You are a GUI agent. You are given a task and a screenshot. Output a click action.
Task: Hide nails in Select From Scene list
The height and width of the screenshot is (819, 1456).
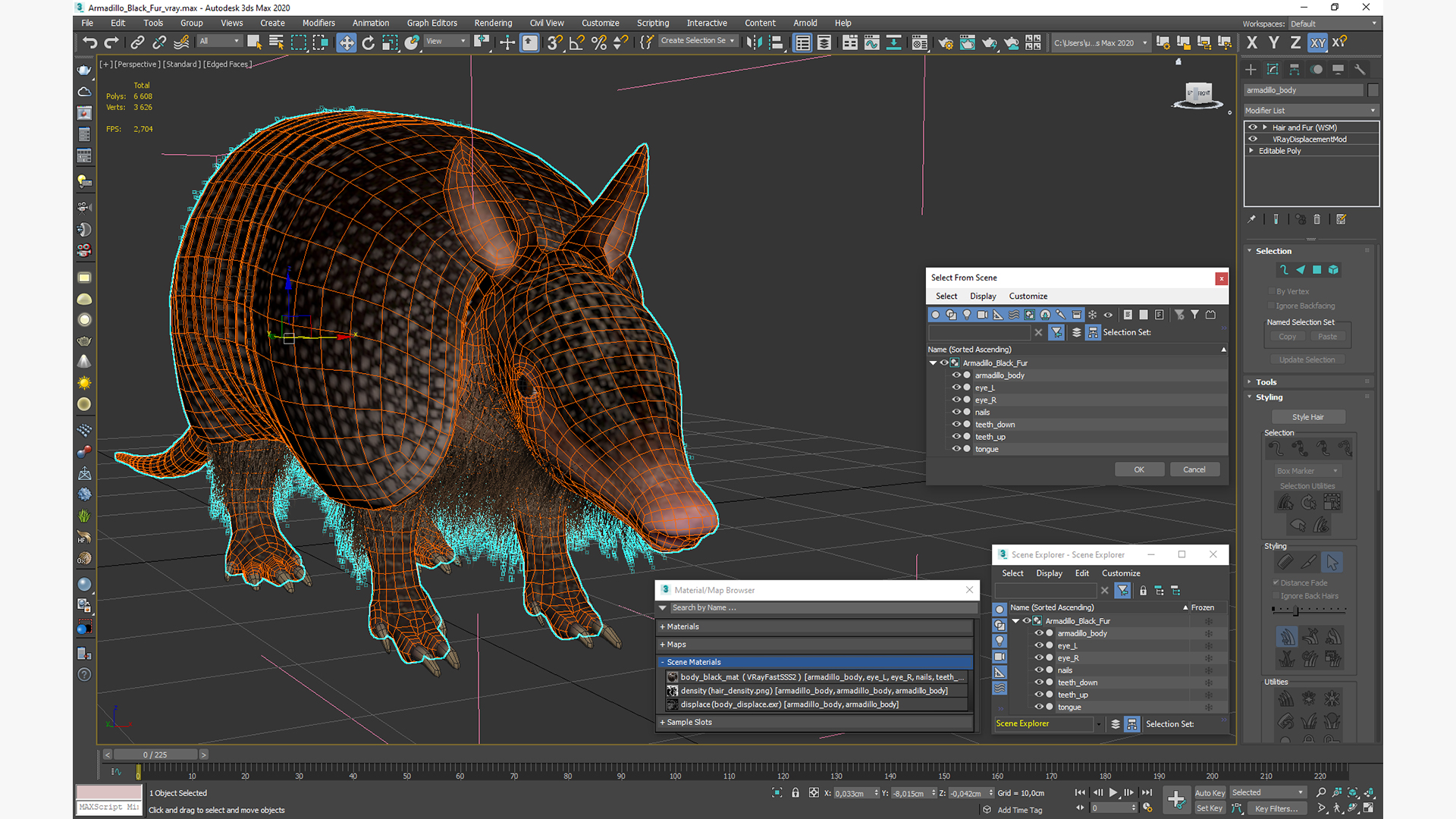[x=956, y=412]
